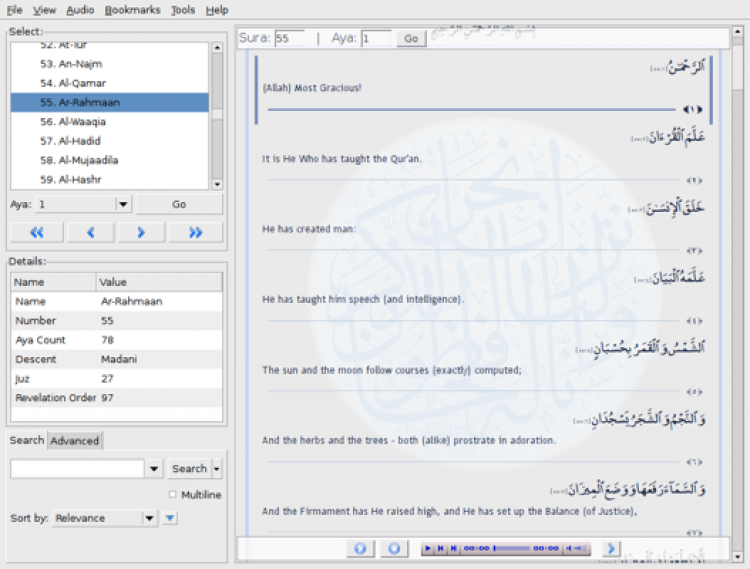The image size is (750, 569).
Task: Jump to last aya with double-right arrow
Action: click(195, 232)
